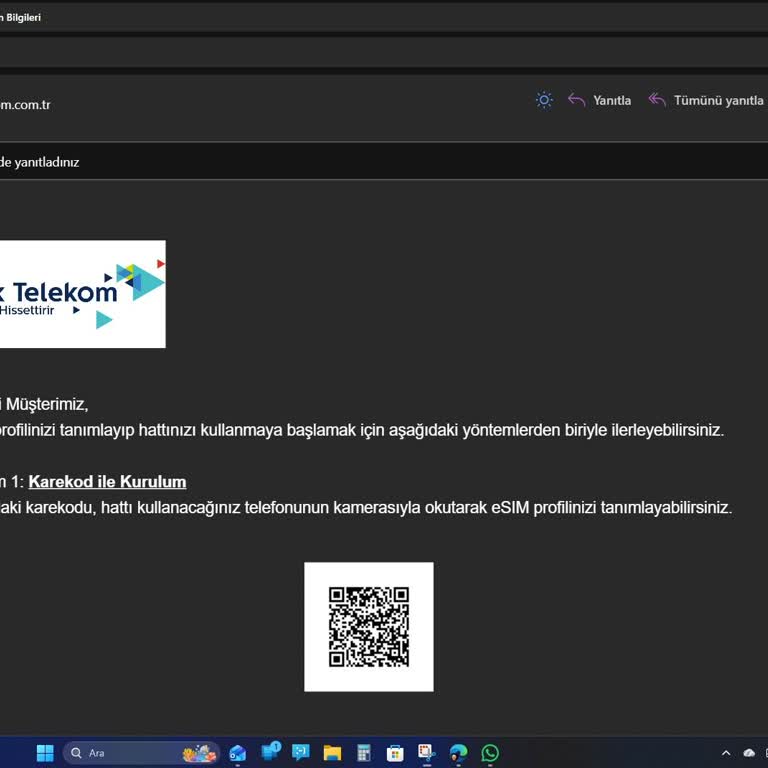The height and width of the screenshot is (768, 768).
Task: Open the chat bubble app in taskbar
Action: [301, 752]
